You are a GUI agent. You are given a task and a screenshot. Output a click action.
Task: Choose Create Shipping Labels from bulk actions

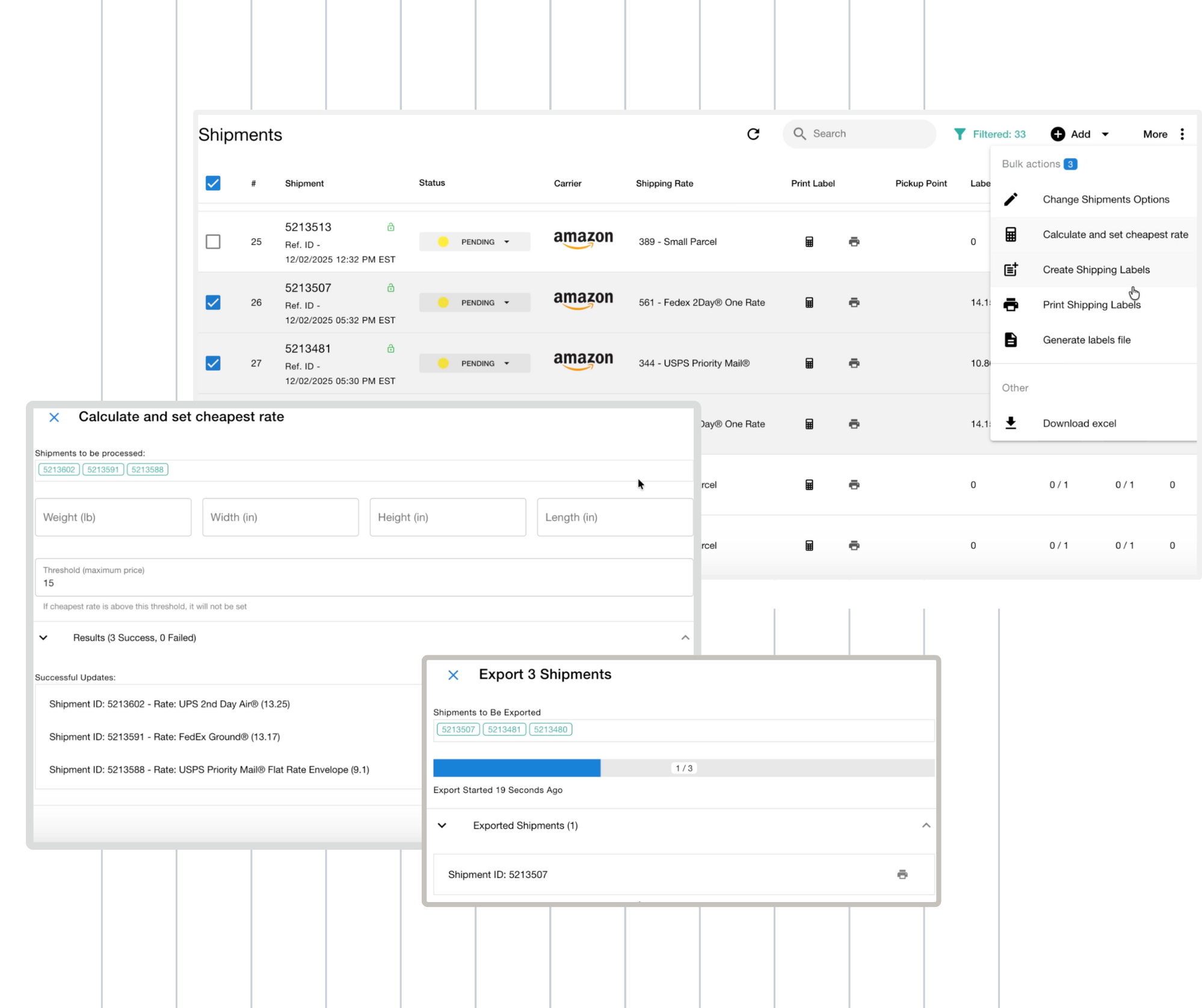(1096, 270)
